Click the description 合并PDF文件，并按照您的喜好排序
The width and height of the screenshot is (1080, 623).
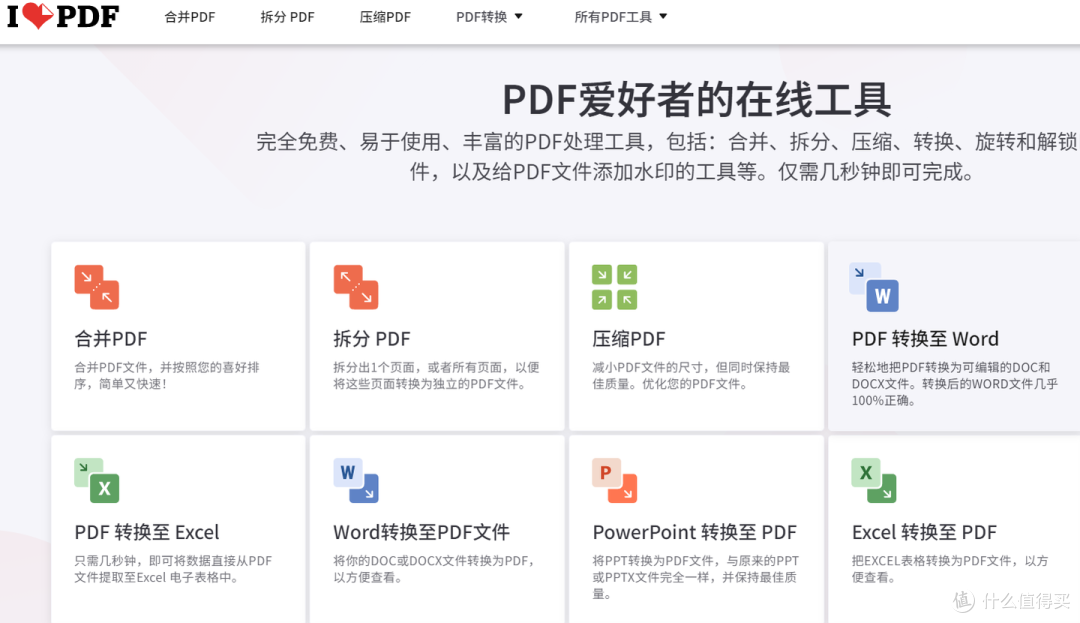[x=167, y=375]
